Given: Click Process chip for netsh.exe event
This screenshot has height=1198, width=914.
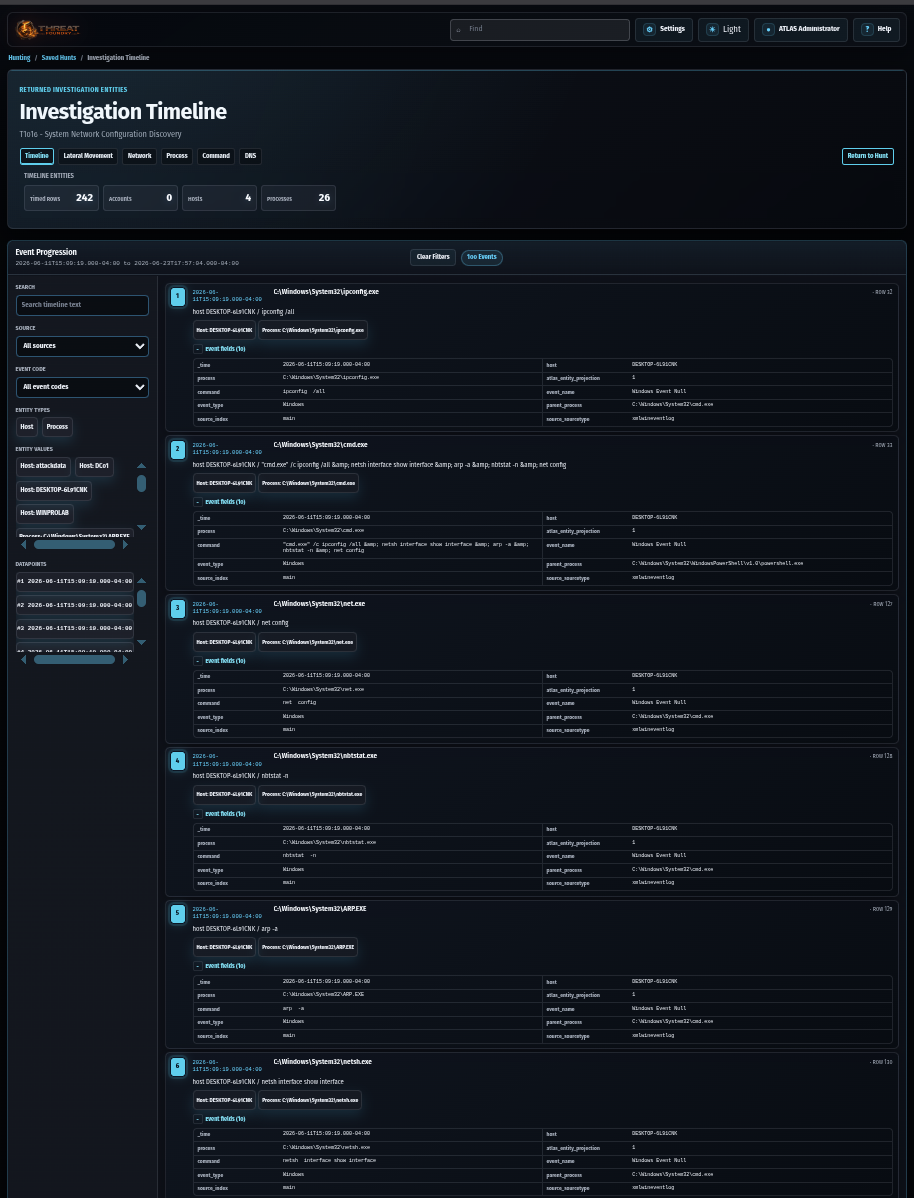Looking at the screenshot, I should click(310, 1100).
